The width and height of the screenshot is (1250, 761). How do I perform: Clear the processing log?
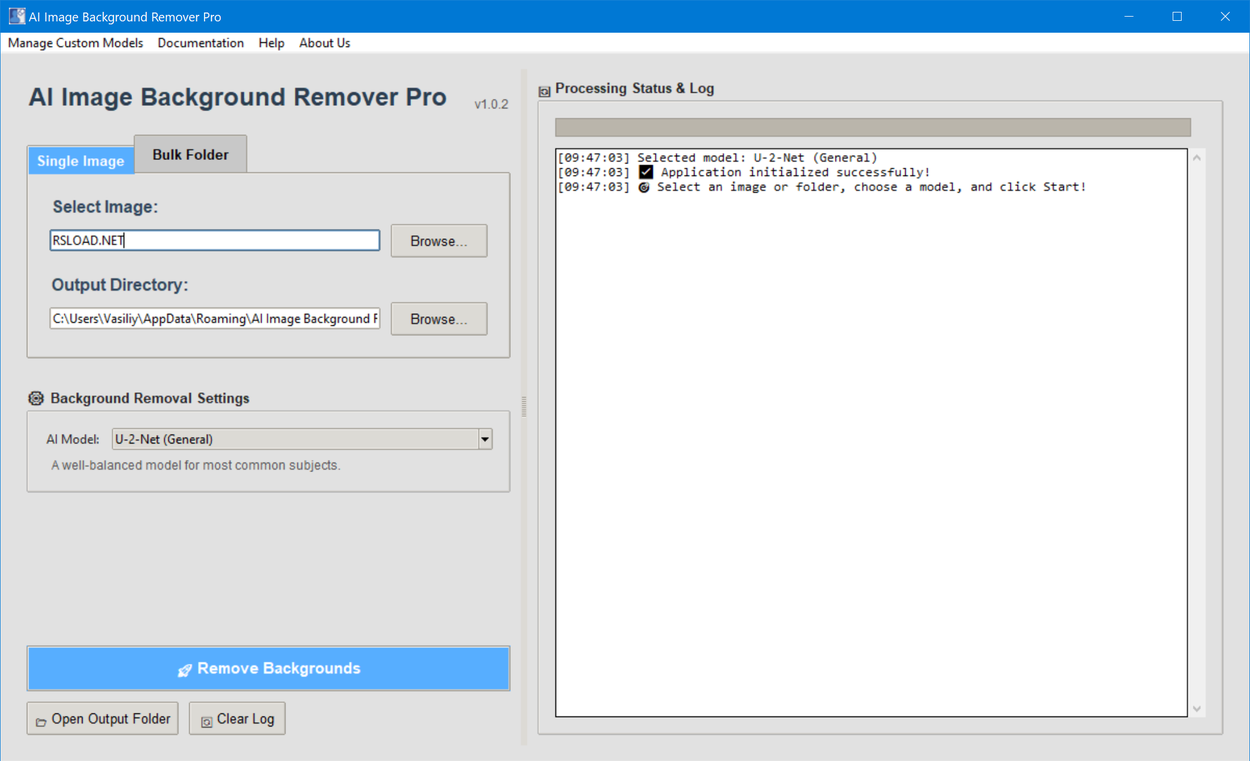(237, 718)
